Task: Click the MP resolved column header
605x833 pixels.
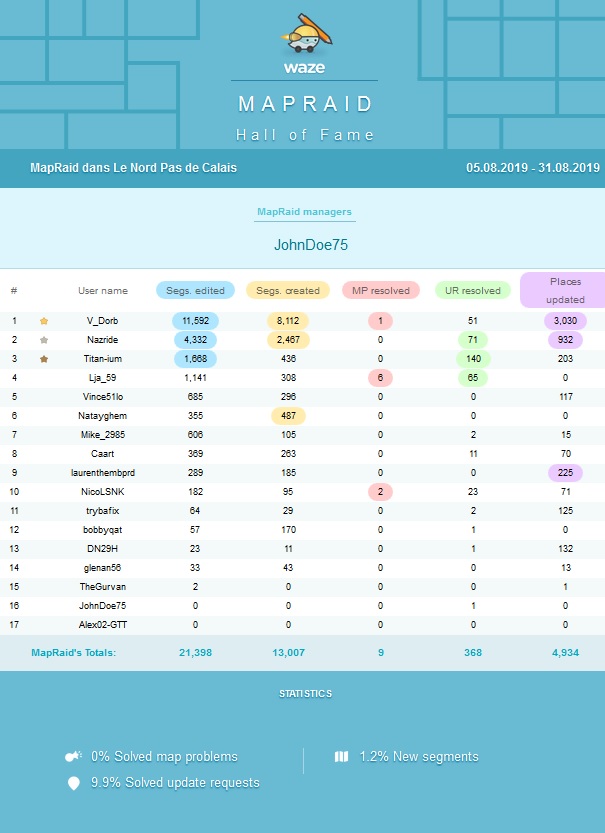Action: click(381, 291)
